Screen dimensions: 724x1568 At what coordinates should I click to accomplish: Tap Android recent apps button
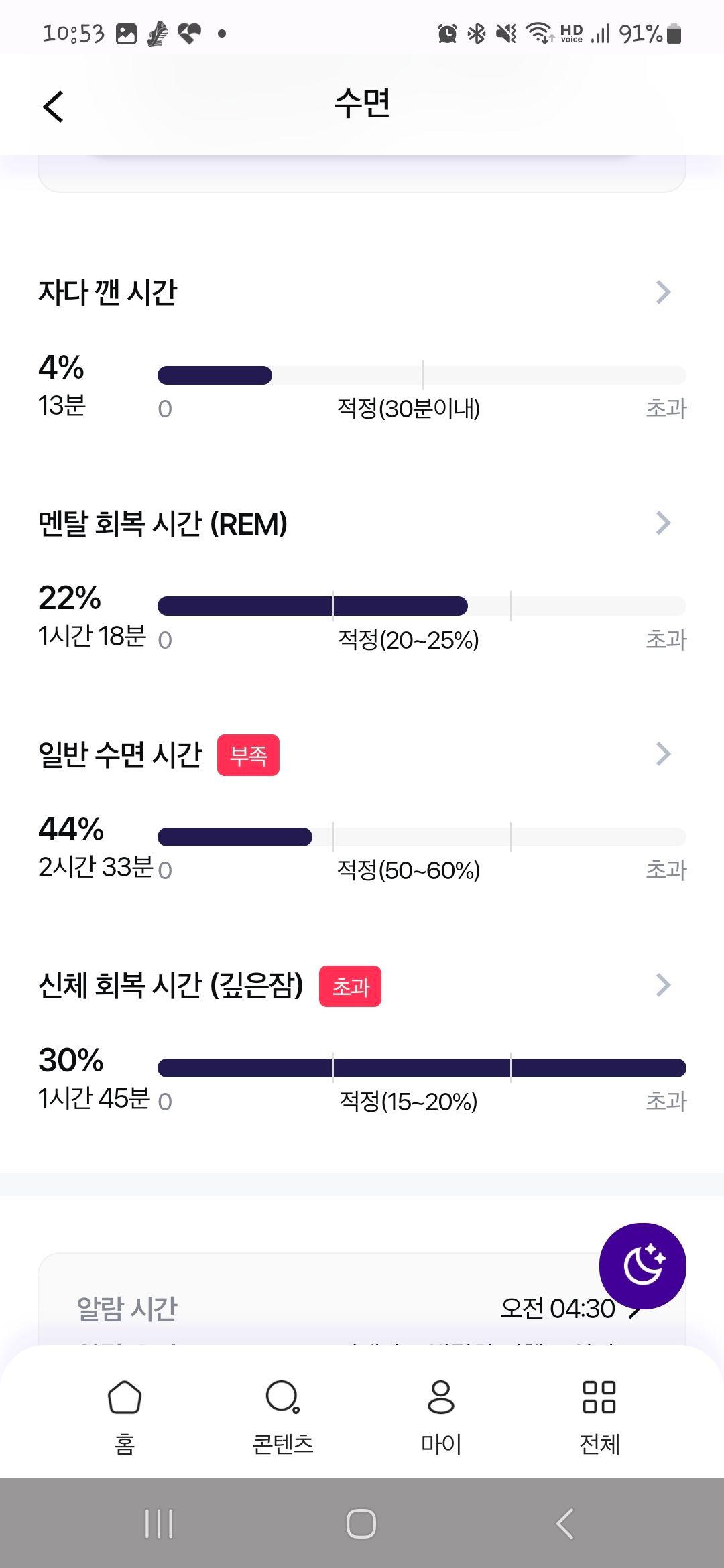(159, 1524)
